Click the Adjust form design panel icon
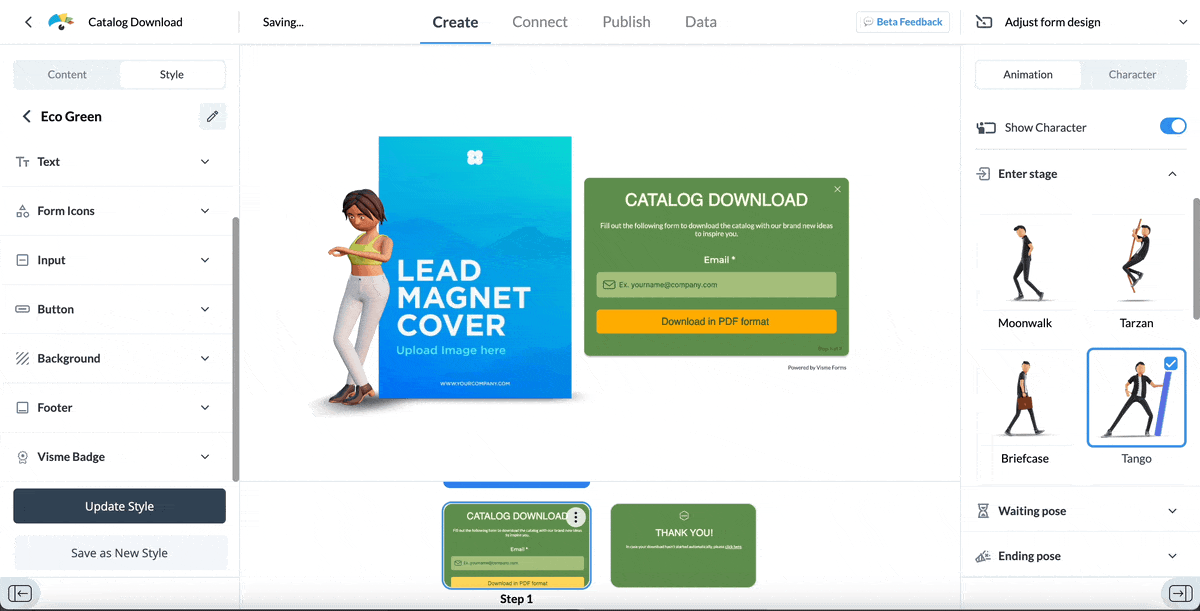This screenshot has height=611, width=1200. click(x=983, y=21)
